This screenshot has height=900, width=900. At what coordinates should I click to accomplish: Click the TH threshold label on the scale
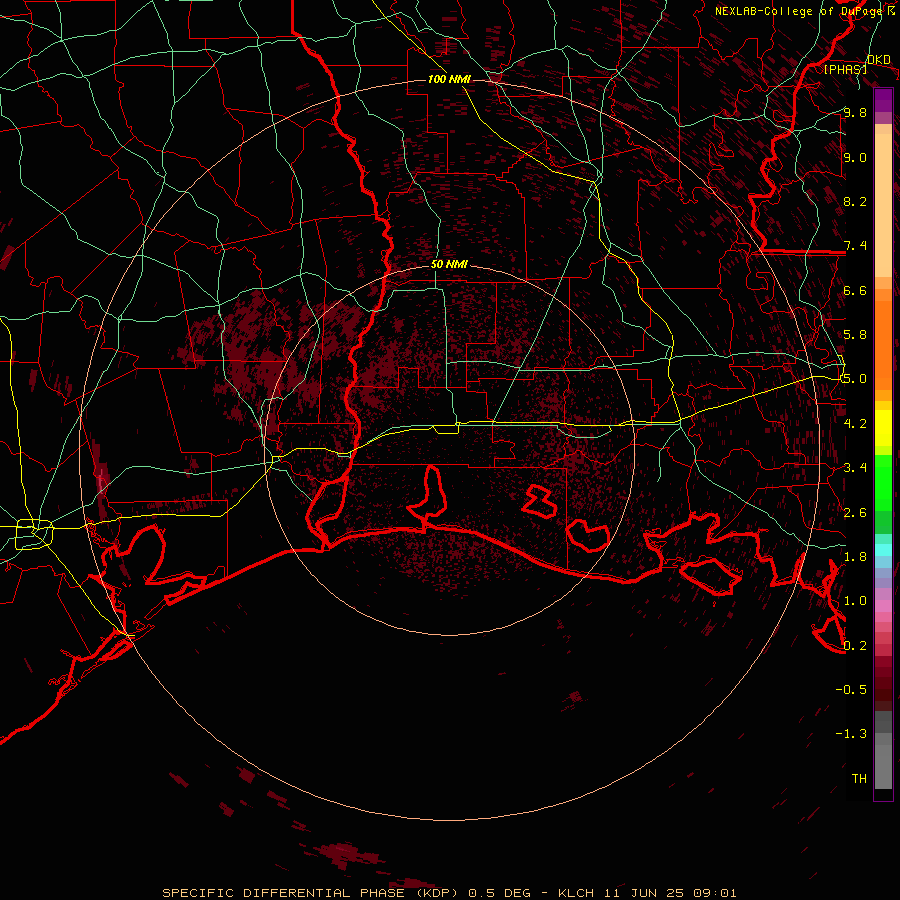point(859,779)
